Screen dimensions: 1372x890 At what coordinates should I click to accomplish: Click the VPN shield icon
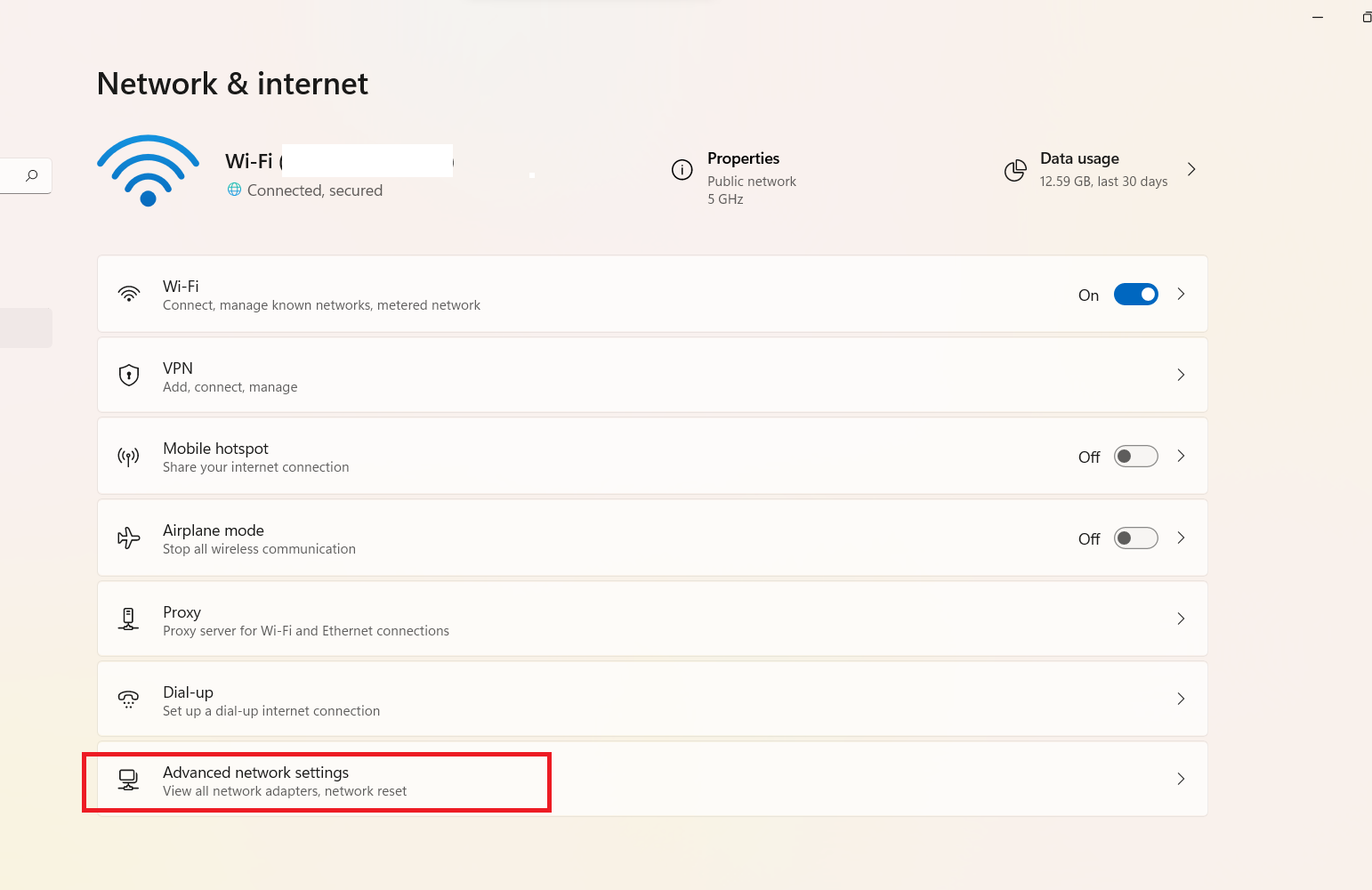(129, 375)
